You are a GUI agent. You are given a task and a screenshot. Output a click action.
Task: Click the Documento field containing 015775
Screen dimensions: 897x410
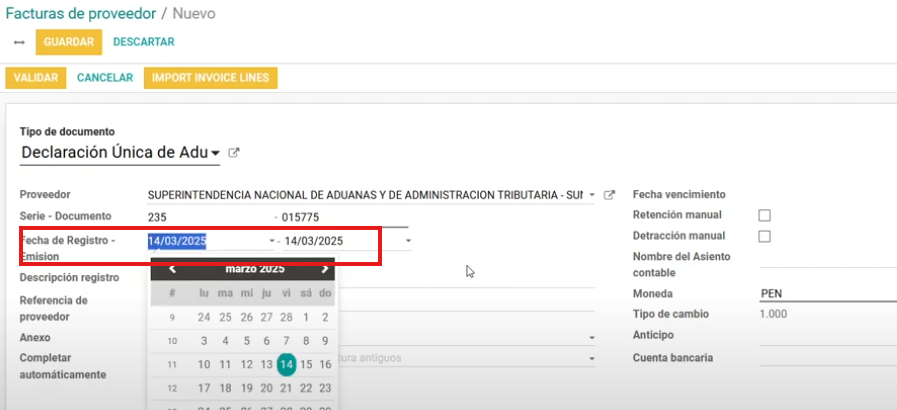[x=344, y=217]
